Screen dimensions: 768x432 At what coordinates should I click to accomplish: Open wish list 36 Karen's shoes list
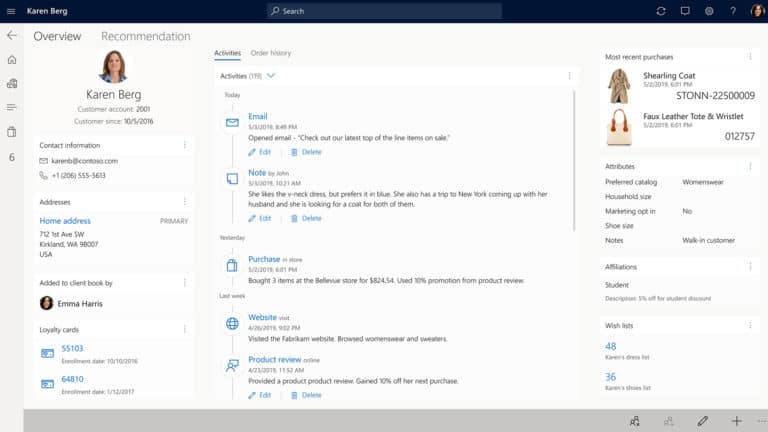click(610, 377)
